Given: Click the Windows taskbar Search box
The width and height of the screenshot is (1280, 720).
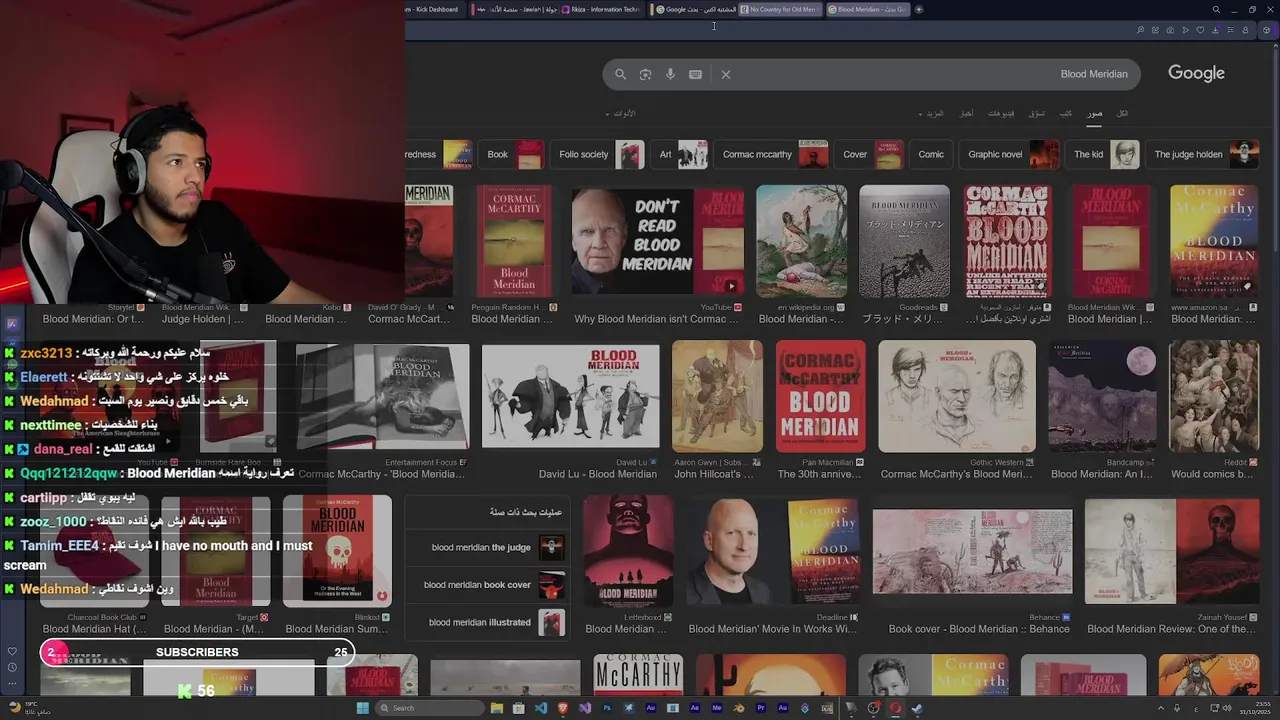Looking at the screenshot, I should click(x=430, y=708).
